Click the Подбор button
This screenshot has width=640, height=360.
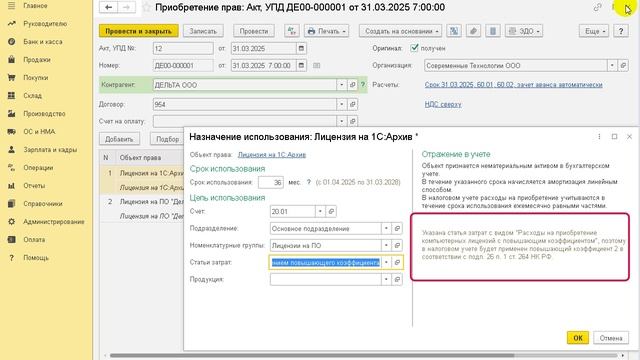[x=167, y=139]
